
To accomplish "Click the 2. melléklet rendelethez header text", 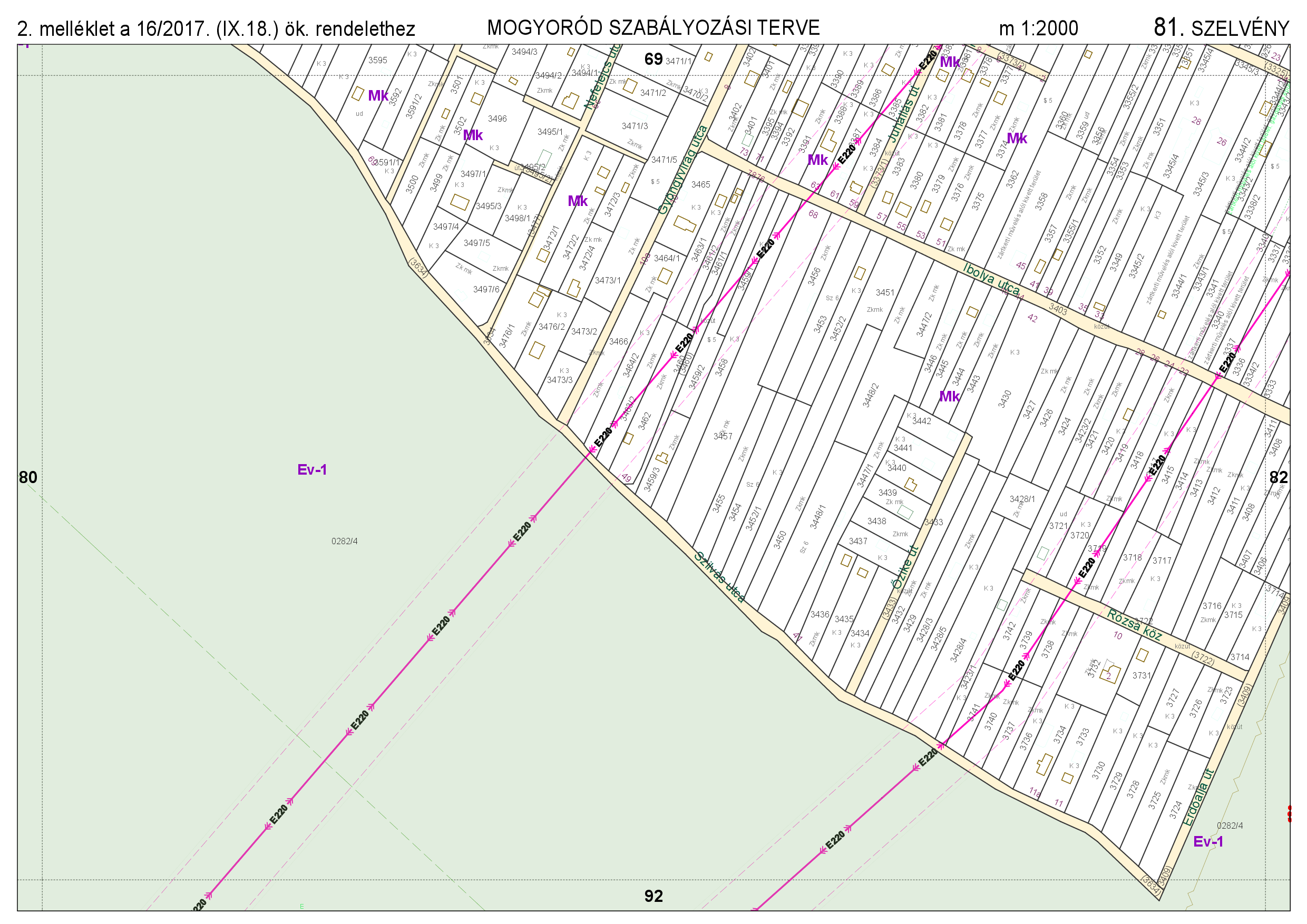I will pyautogui.click(x=216, y=28).
